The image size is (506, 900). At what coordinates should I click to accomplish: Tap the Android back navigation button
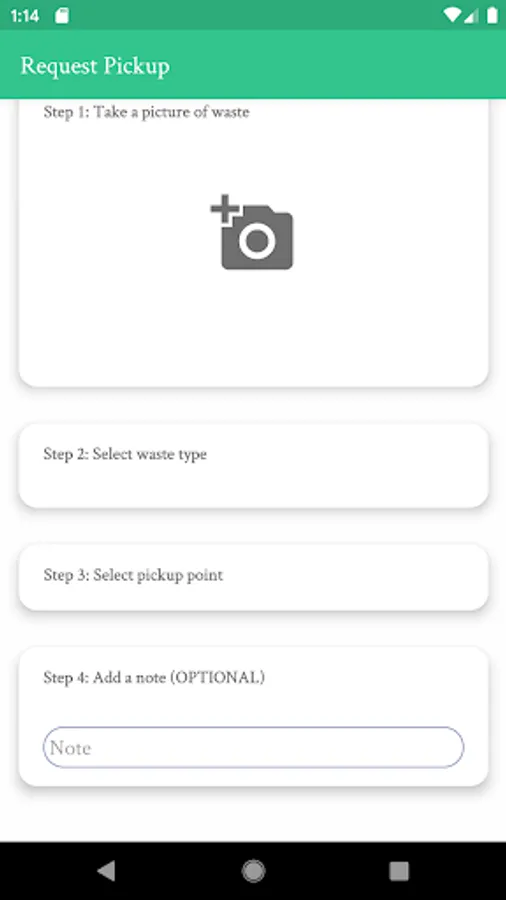coord(107,871)
